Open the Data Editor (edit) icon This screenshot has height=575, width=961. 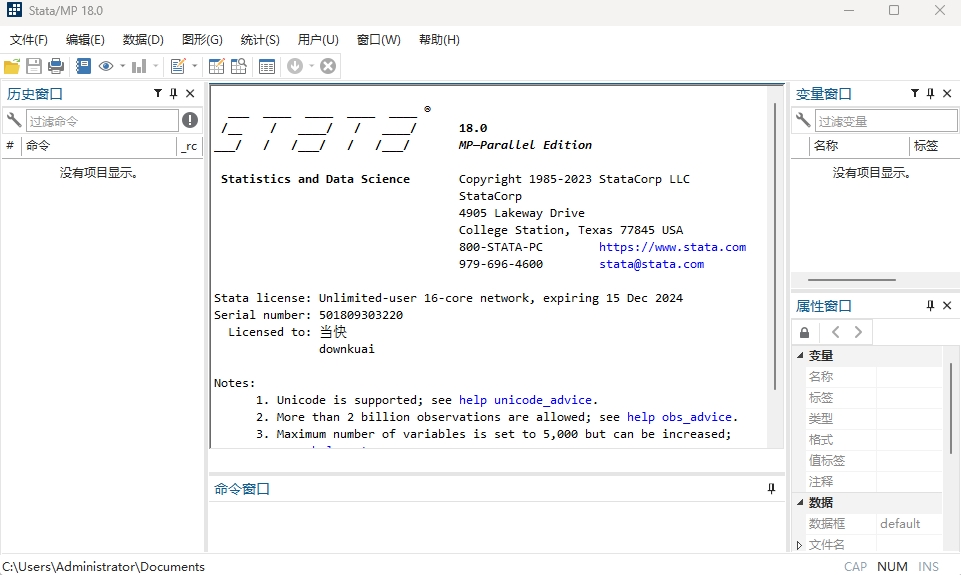pyautogui.click(x=216, y=66)
